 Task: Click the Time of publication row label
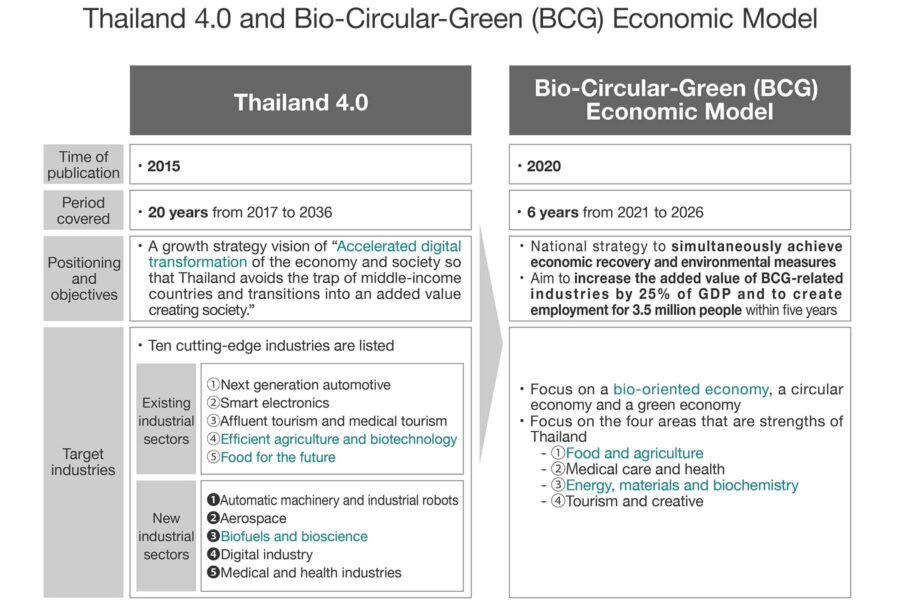pyautogui.click(x=84, y=165)
